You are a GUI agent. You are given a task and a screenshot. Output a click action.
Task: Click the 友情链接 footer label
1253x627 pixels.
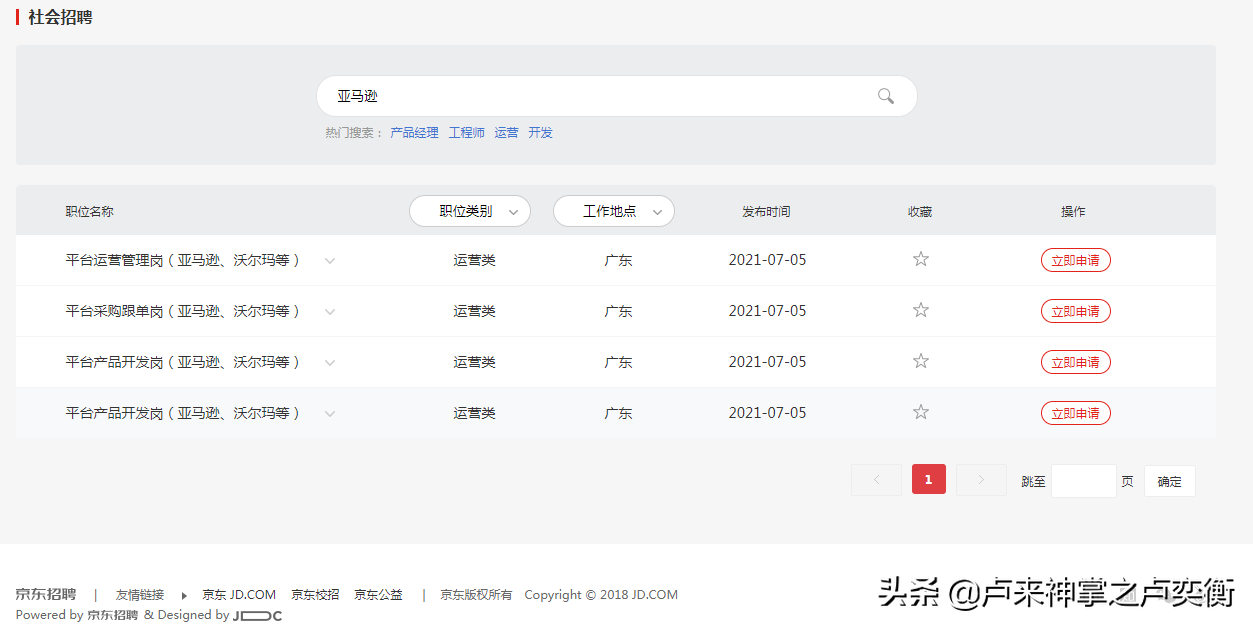pos(140,595)
